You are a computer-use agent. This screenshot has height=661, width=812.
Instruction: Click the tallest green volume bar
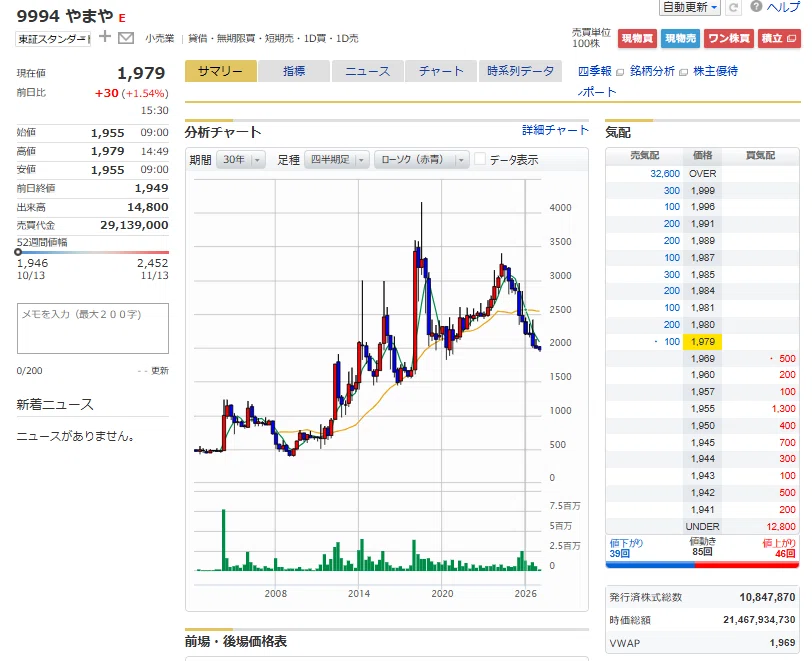point(224,540)
